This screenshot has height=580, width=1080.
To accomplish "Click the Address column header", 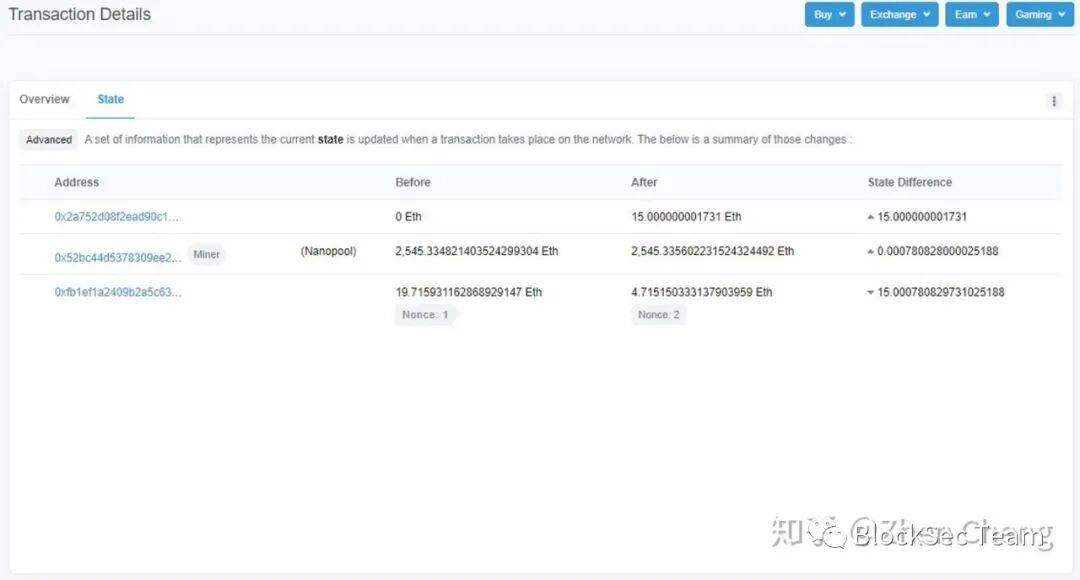I will tap(76, 183).
